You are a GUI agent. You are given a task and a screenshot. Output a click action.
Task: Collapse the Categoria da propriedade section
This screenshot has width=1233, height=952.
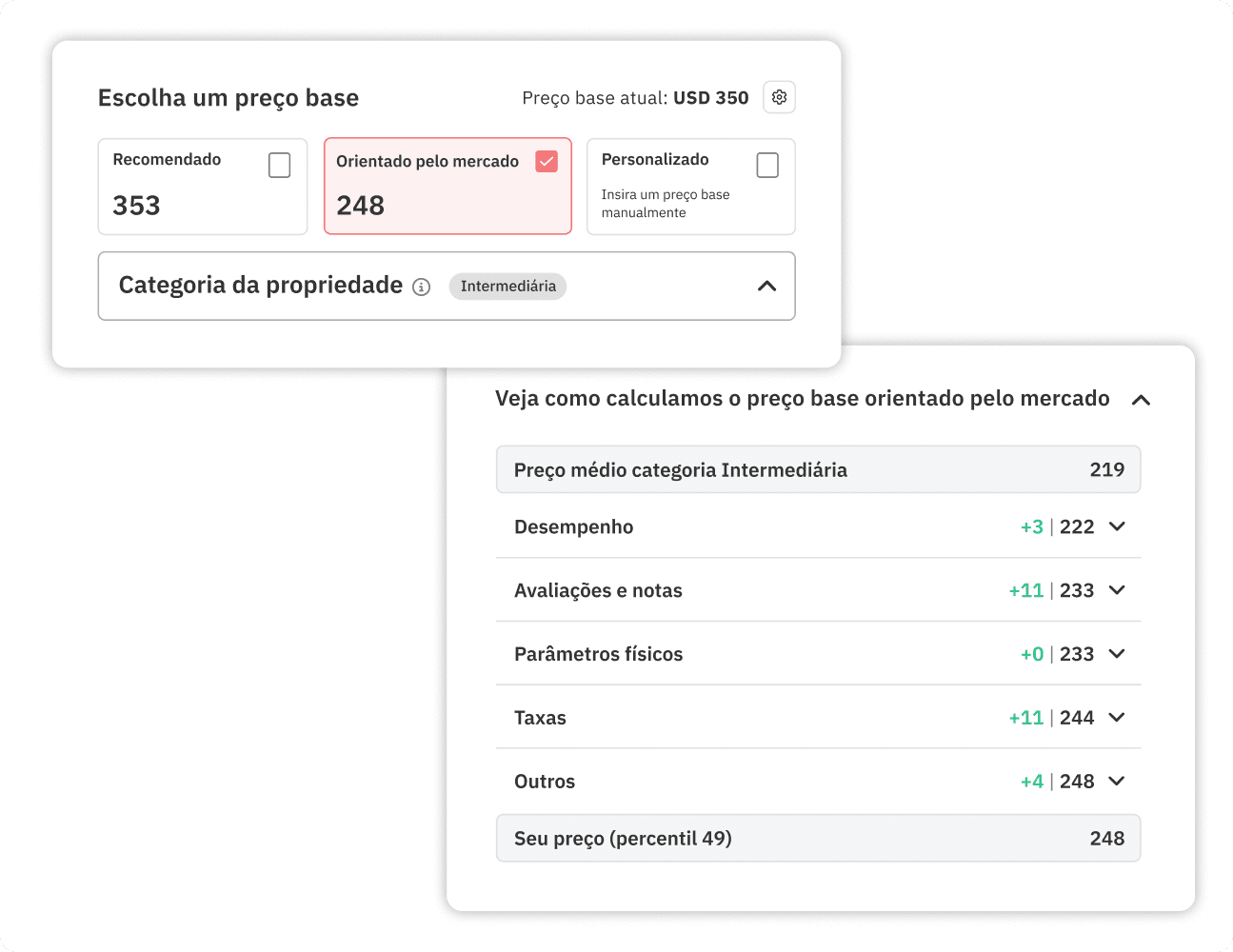767,286
